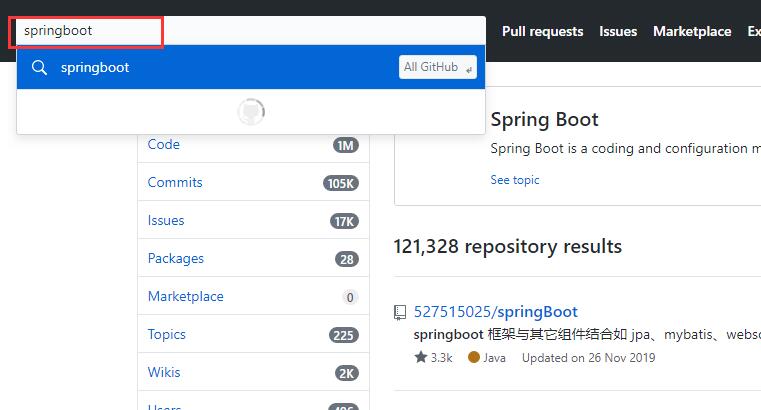Screen dimensions: 761x410
Task: Click the 225 count badge for Topics
Action: (344, 335)
